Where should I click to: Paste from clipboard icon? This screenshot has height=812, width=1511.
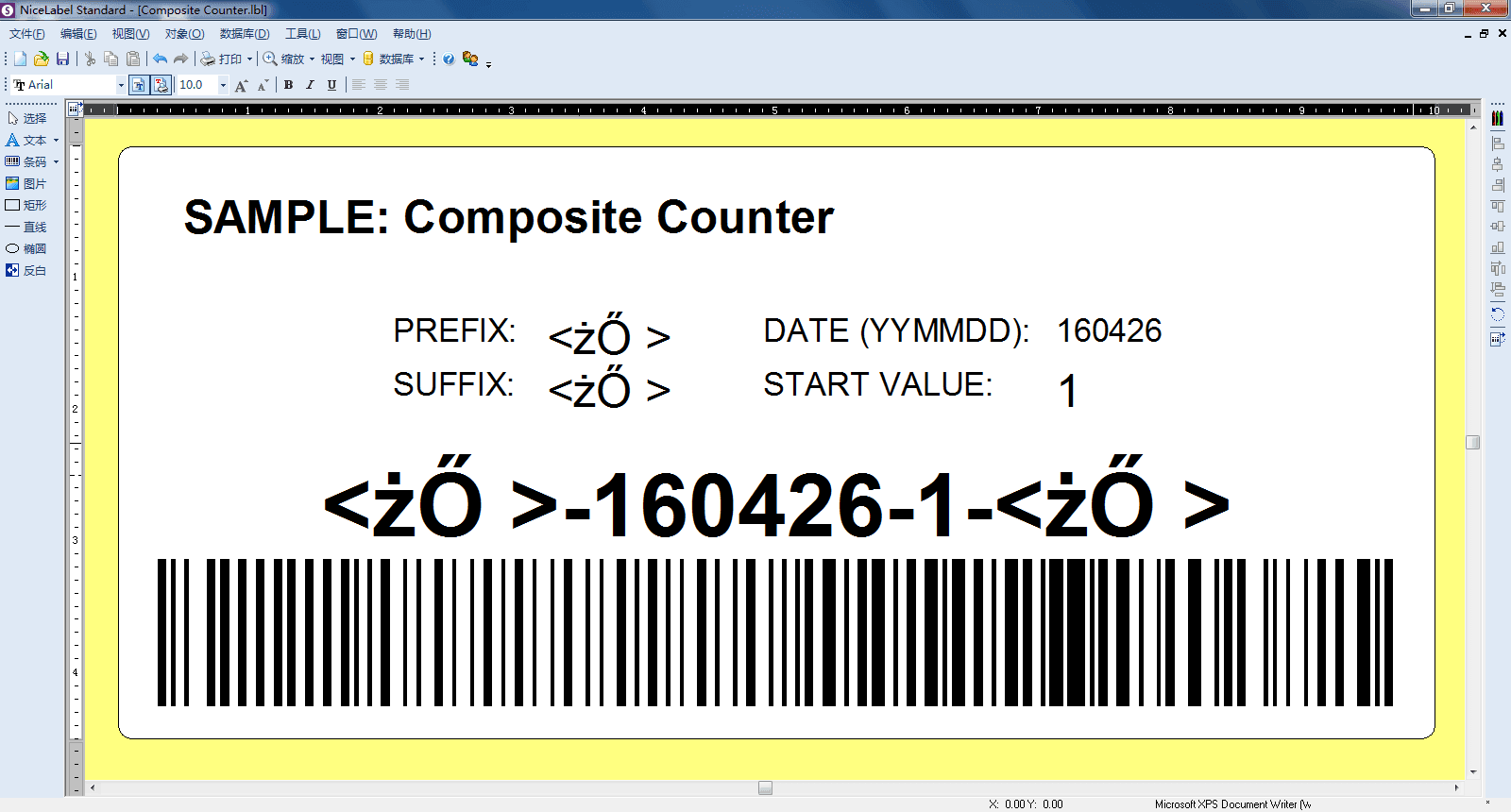[133, 59]
